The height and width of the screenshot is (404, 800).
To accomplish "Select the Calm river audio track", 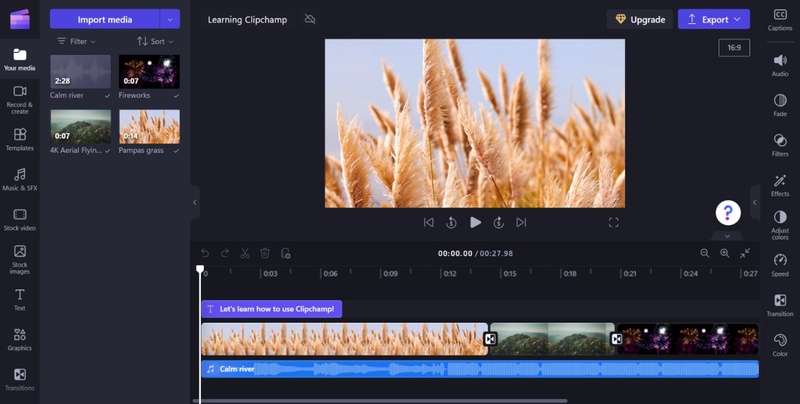I will click(480, 369).
